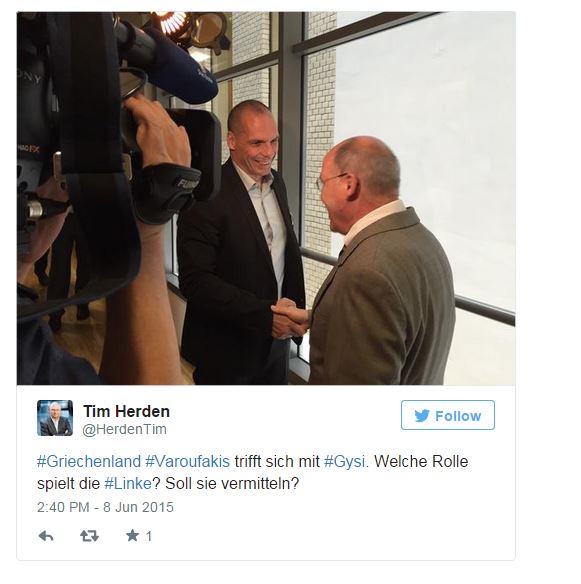The image size is (581, 584).
Task: Open the 2:40 PM - 8 Jun 2015 timestamp
Action: pos(105,507)
